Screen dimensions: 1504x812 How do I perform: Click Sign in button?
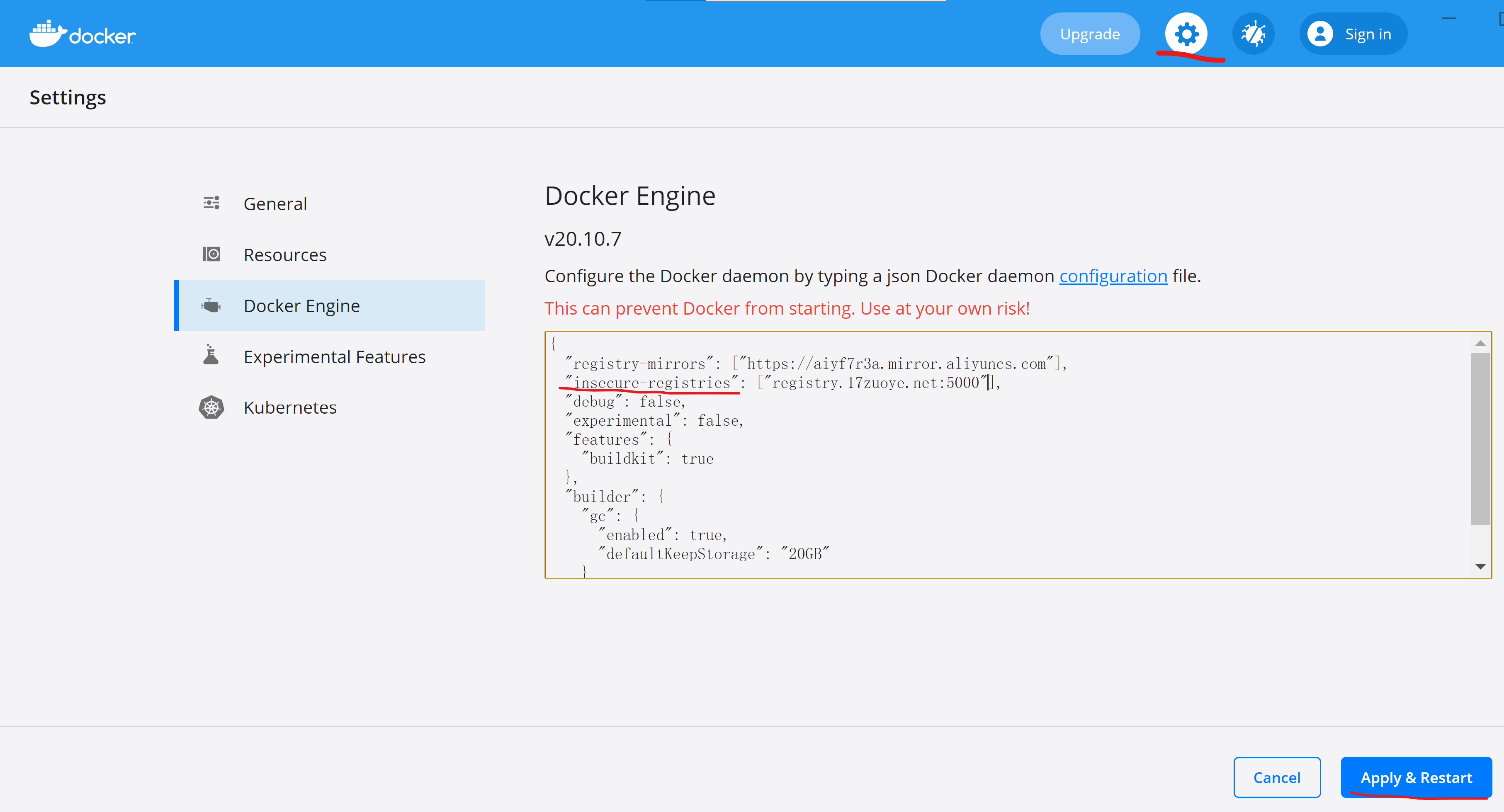coord(1368,34)
